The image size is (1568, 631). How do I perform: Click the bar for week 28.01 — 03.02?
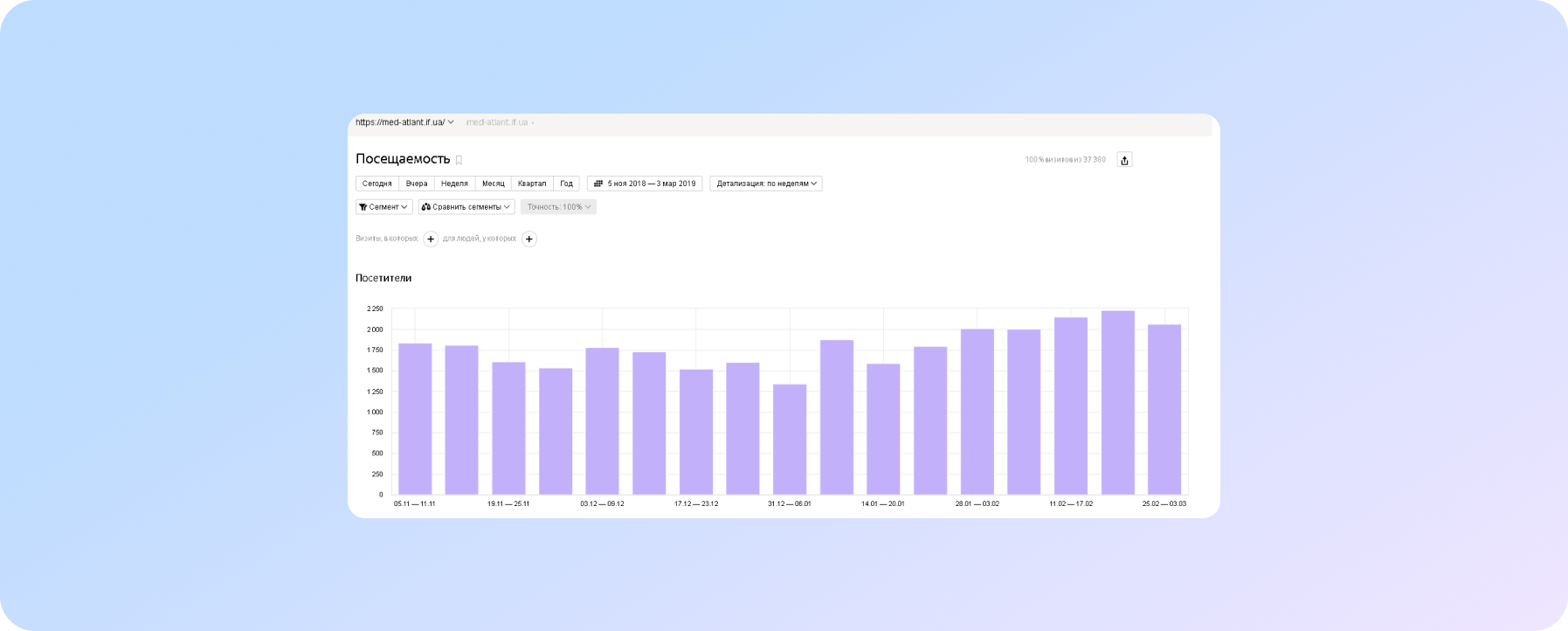977,412
